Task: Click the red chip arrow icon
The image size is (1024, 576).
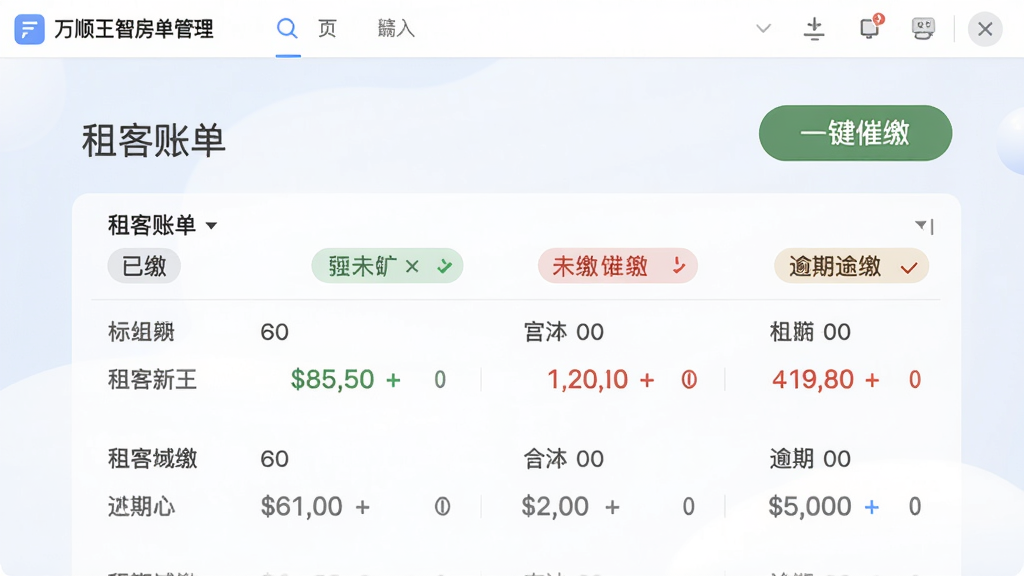Action: coord(679,265)
